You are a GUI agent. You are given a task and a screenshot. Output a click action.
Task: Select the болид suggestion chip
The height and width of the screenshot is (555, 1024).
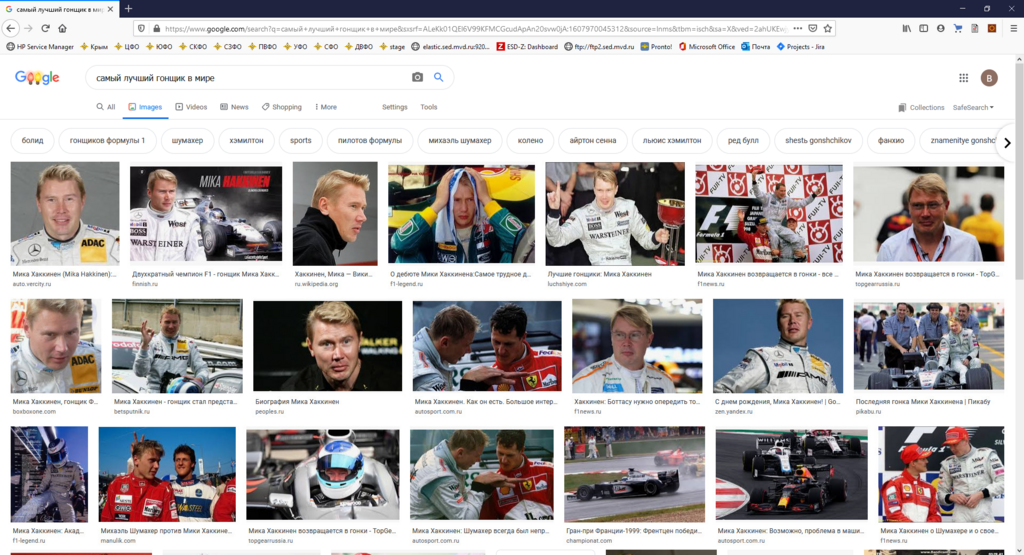point(33,140)
